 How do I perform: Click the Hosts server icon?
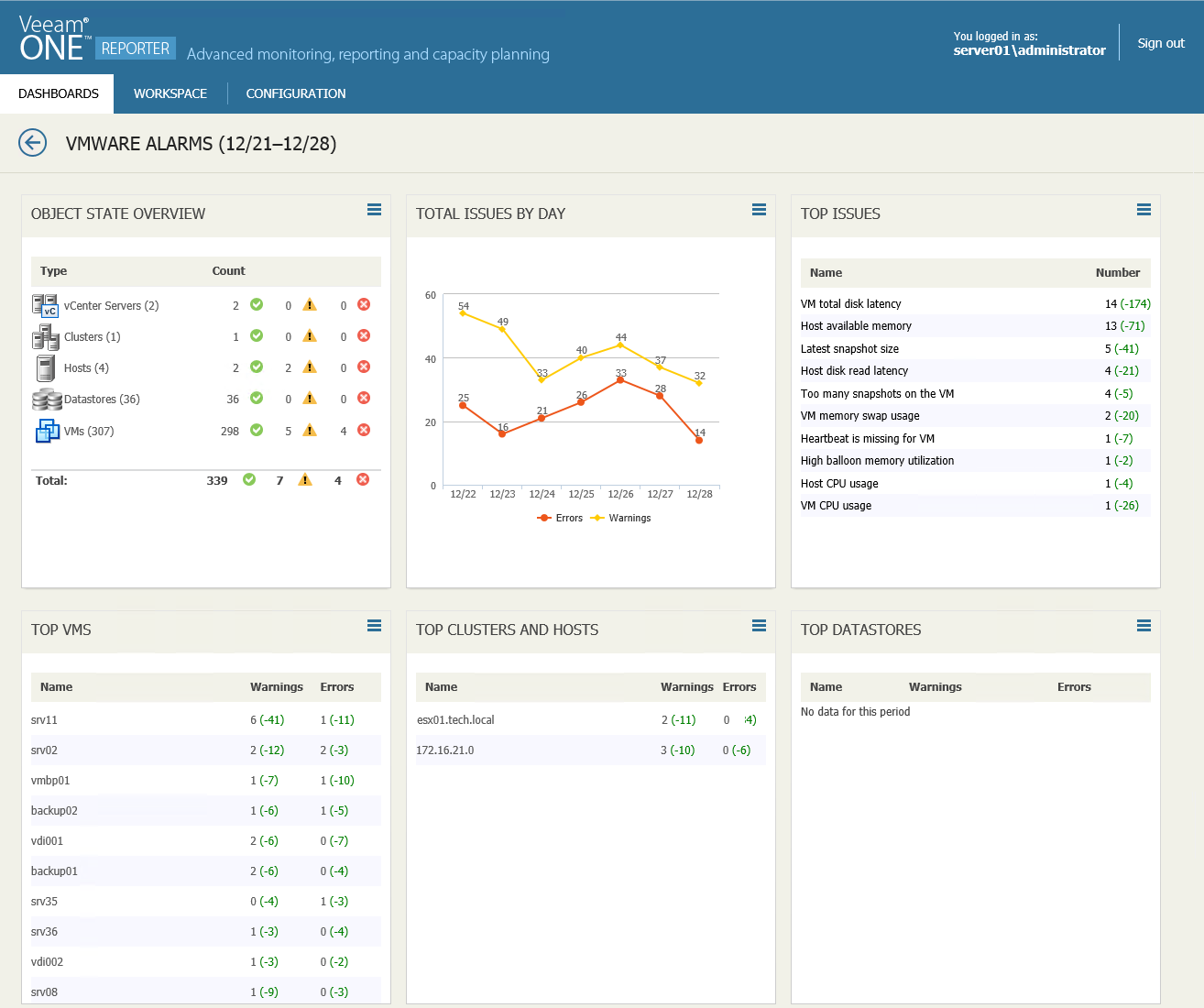(45, 368)
